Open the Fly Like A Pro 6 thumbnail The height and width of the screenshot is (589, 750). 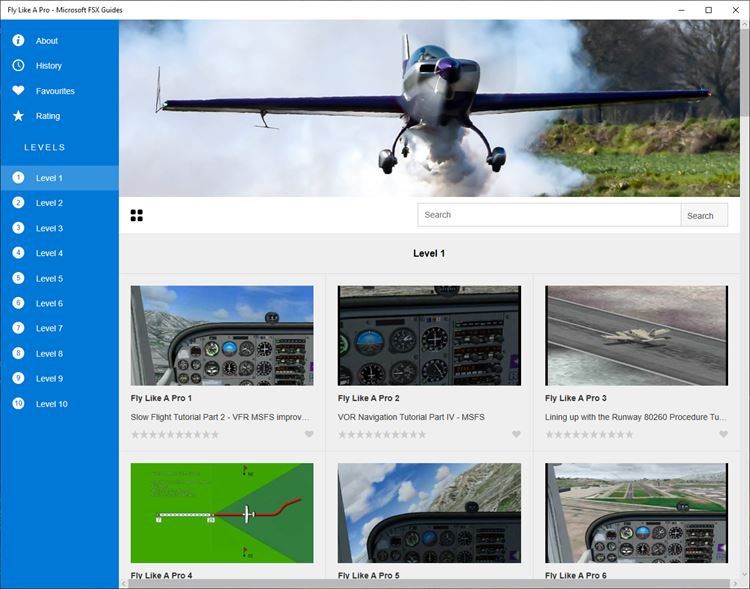click(x=636, y=512)
